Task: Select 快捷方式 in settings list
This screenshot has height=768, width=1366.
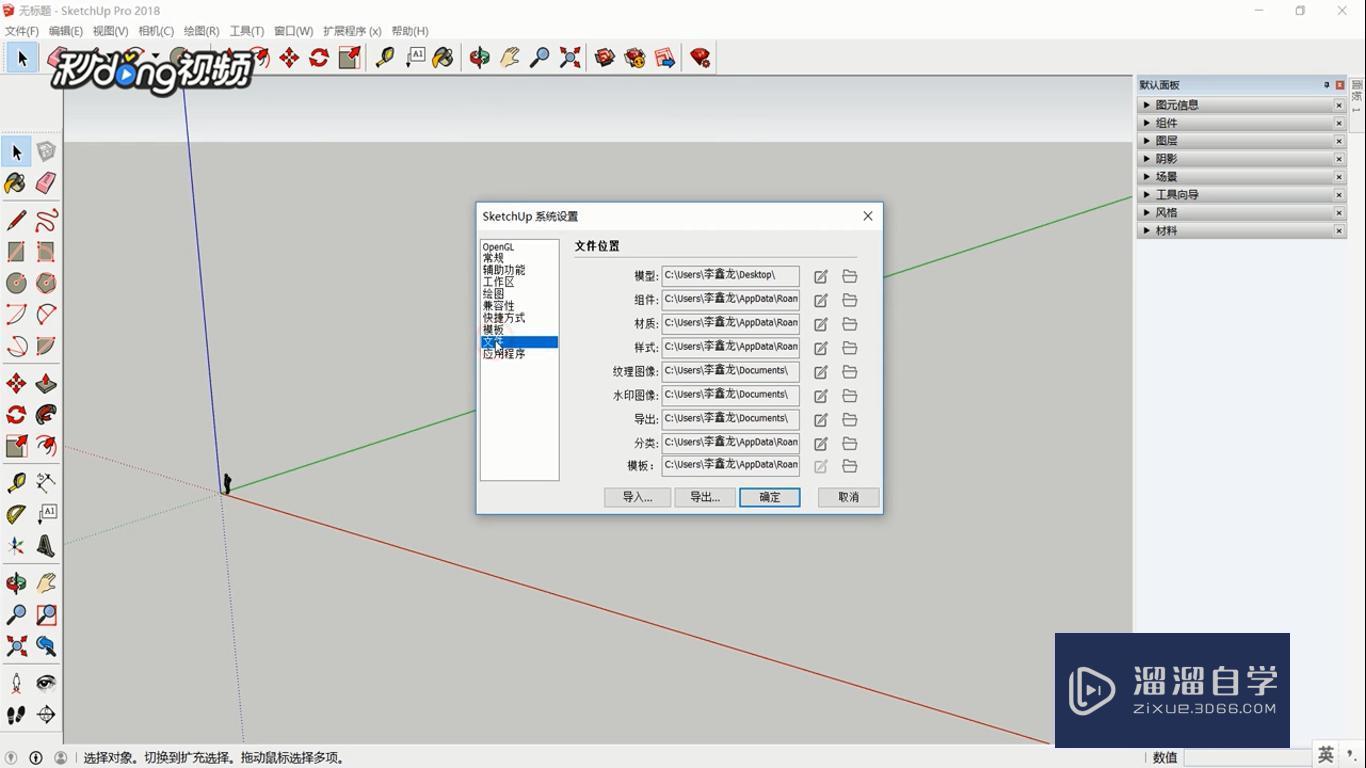Action: pos(504,318)
